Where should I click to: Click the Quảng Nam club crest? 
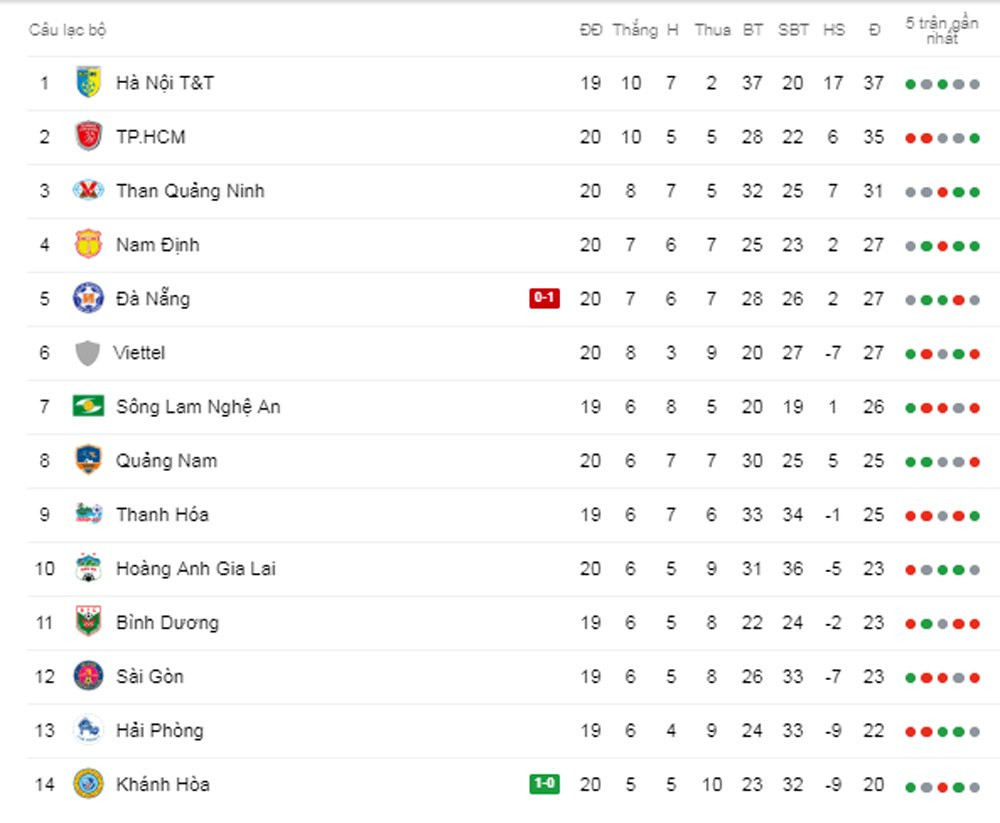[88, 461]
